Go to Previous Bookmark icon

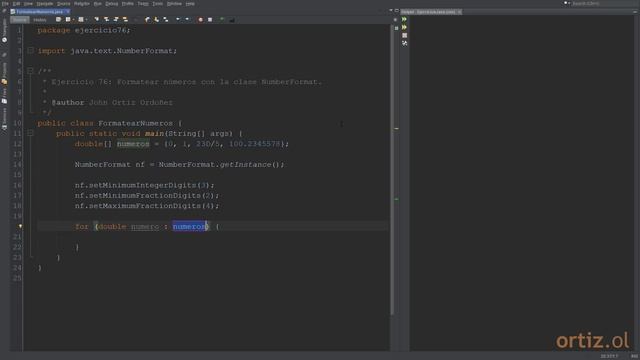147,20
